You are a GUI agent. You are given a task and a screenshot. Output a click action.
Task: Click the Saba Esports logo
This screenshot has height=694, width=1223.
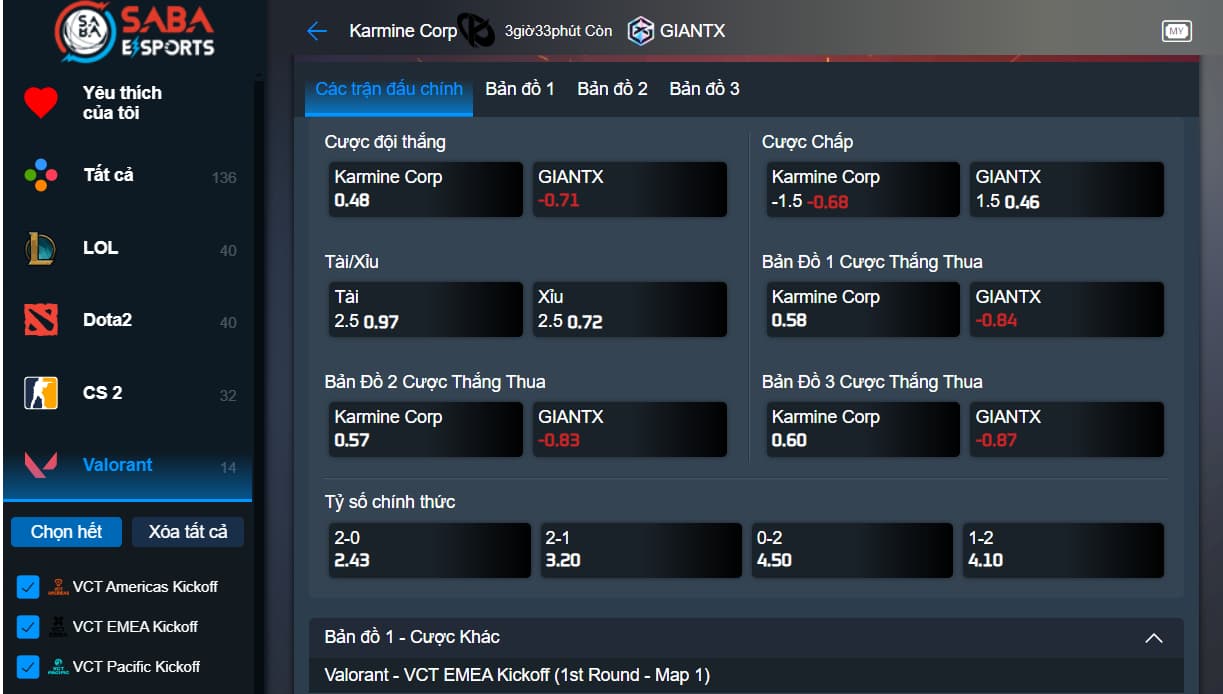click(x=135, y=32)
